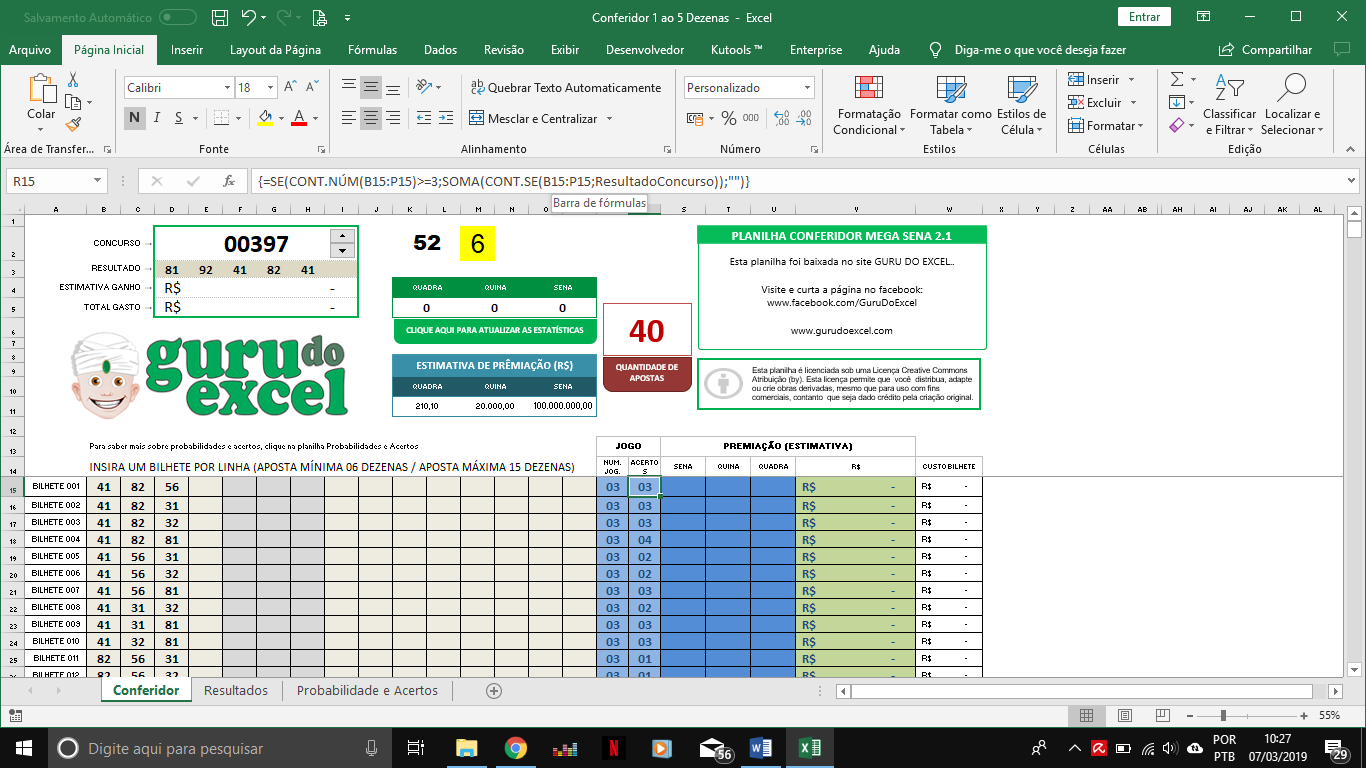Click the Entrar sign-in button
This screenshot has height=768, width=1366.
[x=1145, y=17]
